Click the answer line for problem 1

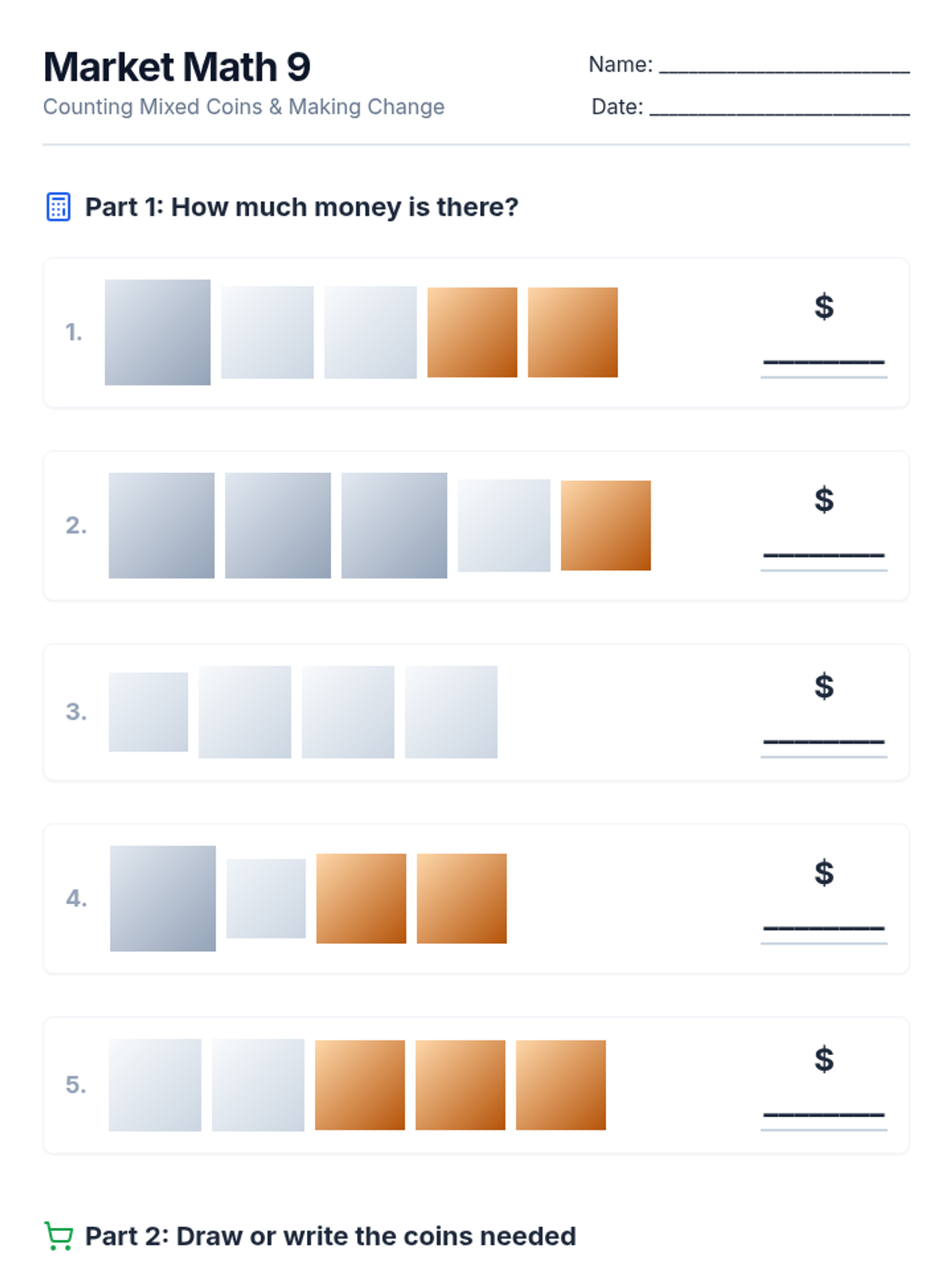tap(823, 362)
